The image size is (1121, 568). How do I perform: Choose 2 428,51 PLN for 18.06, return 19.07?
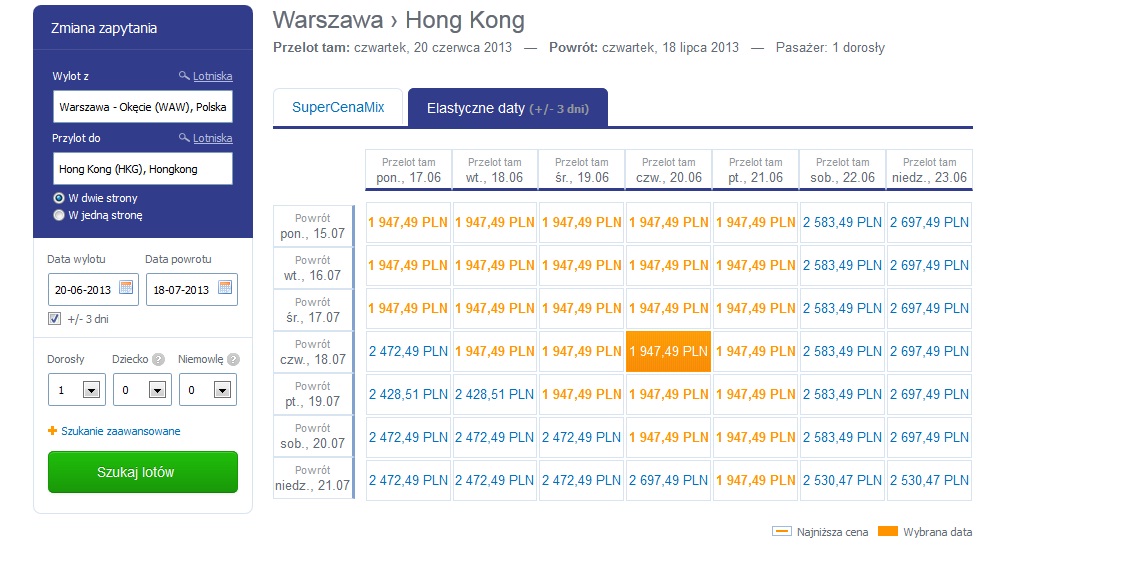pos(495,394)
